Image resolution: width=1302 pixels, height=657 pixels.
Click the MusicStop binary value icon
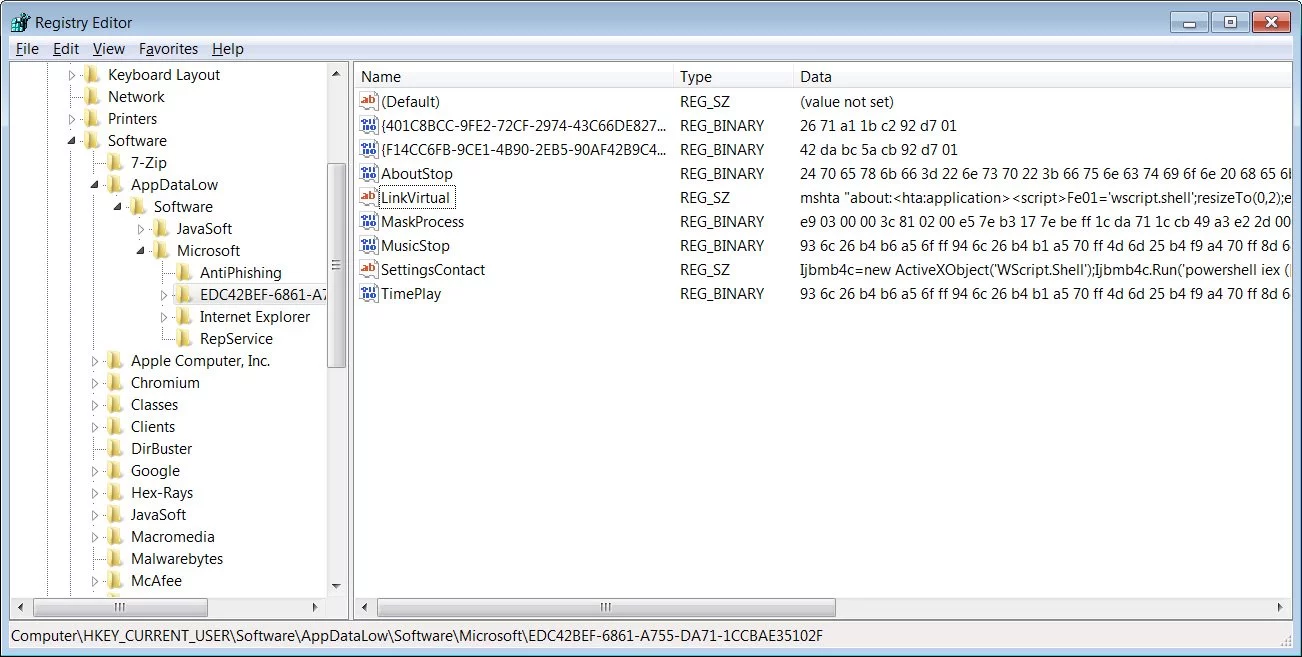click(x=369, y=246)
